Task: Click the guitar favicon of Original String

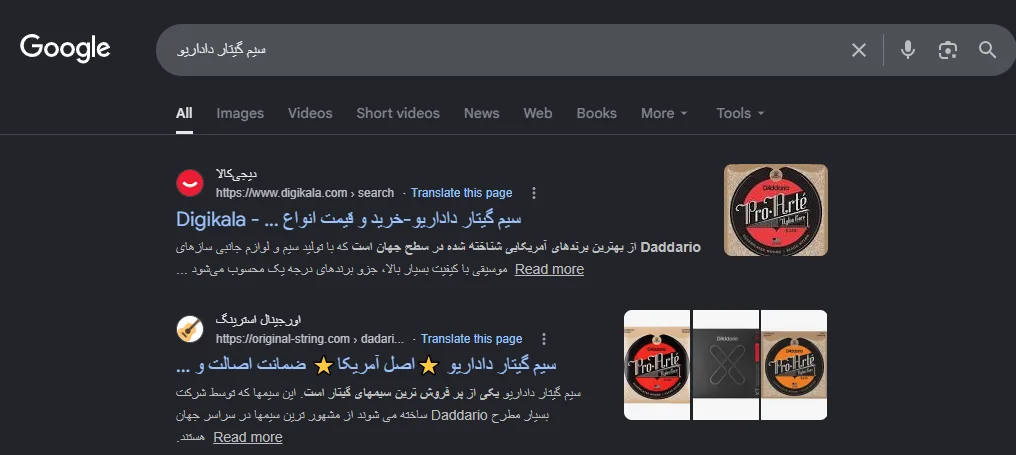Action: [190, 329]
